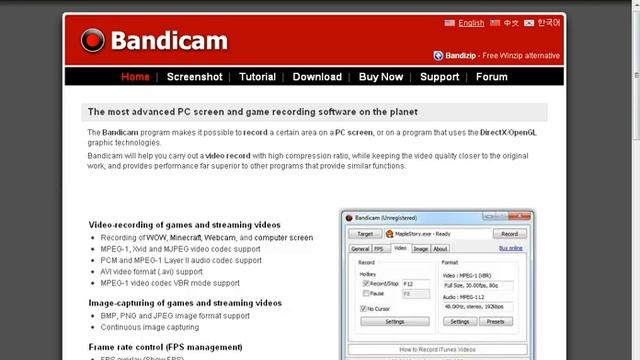
Task: Open the Buy Now menu item
Action: click(x=381, y=77)
